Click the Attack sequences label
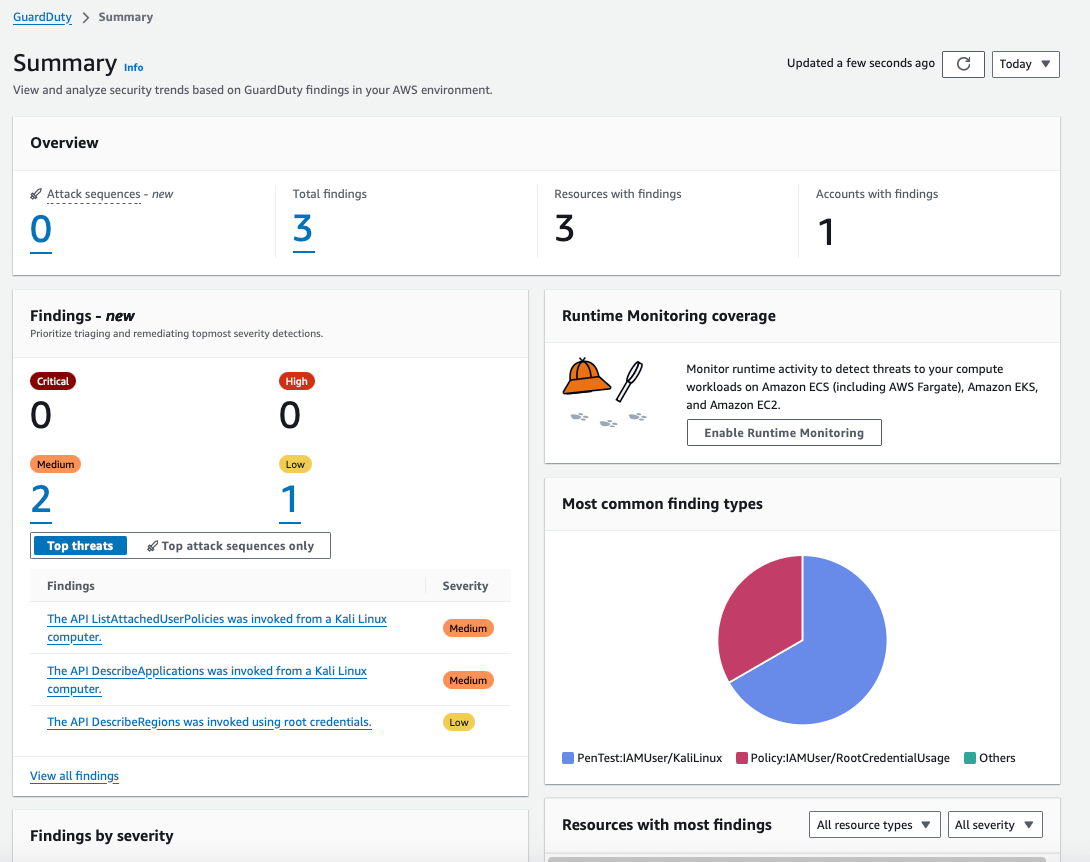 [94, 194]
